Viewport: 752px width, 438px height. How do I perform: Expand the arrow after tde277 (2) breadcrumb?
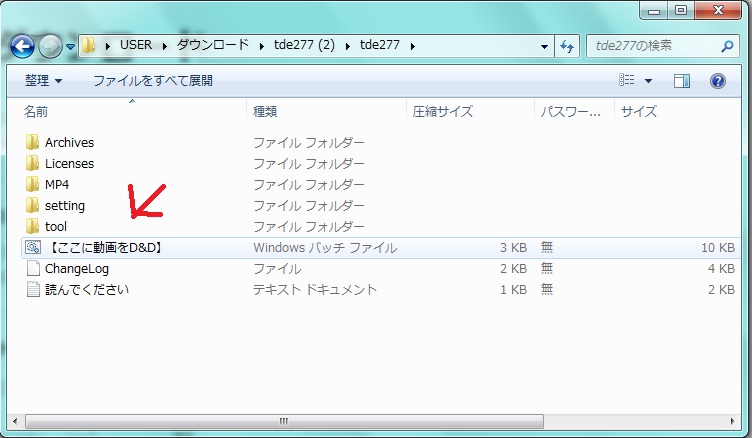pos(348,46)
